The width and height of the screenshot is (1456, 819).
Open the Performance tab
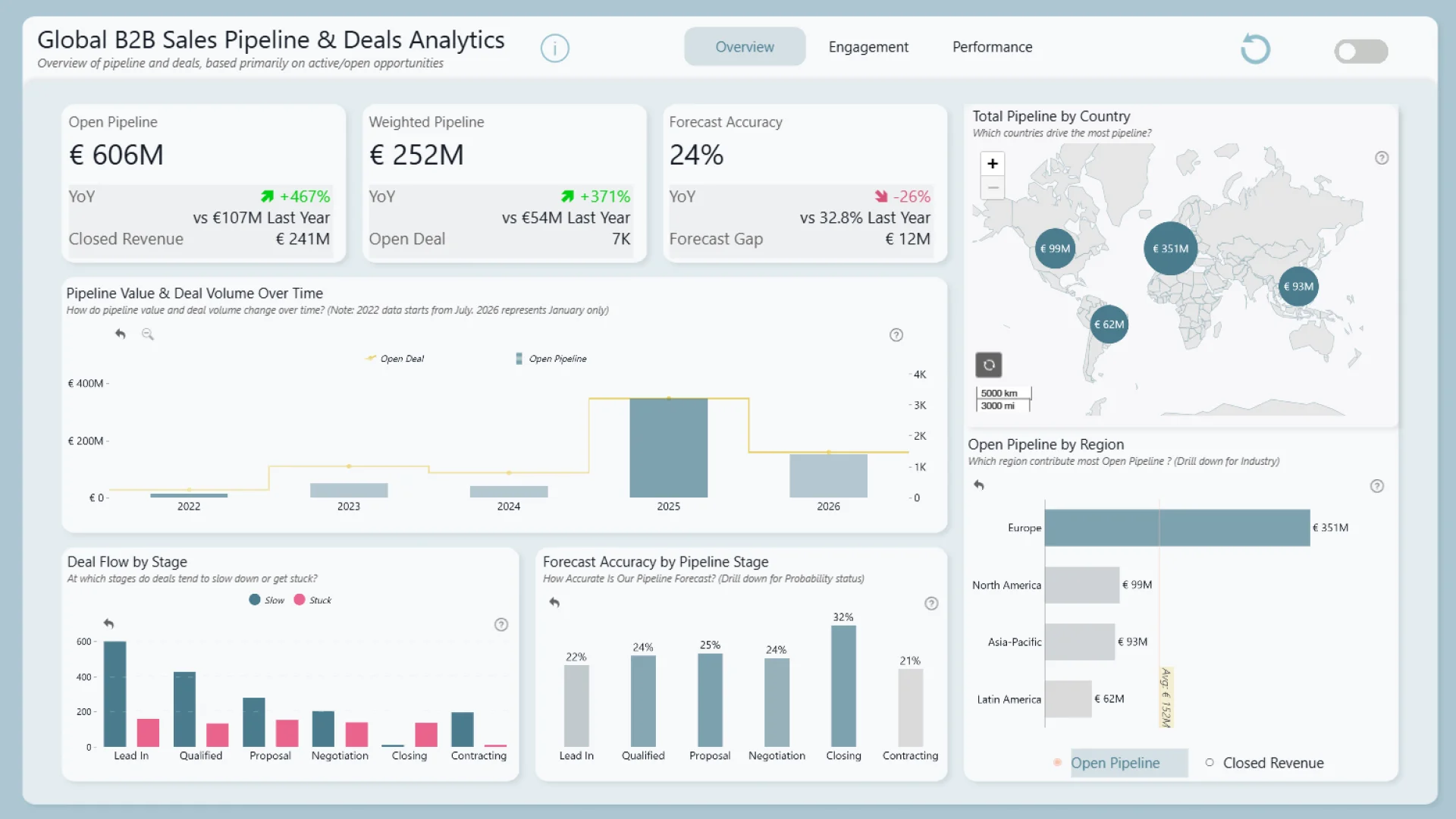click(x=992, y=47)
